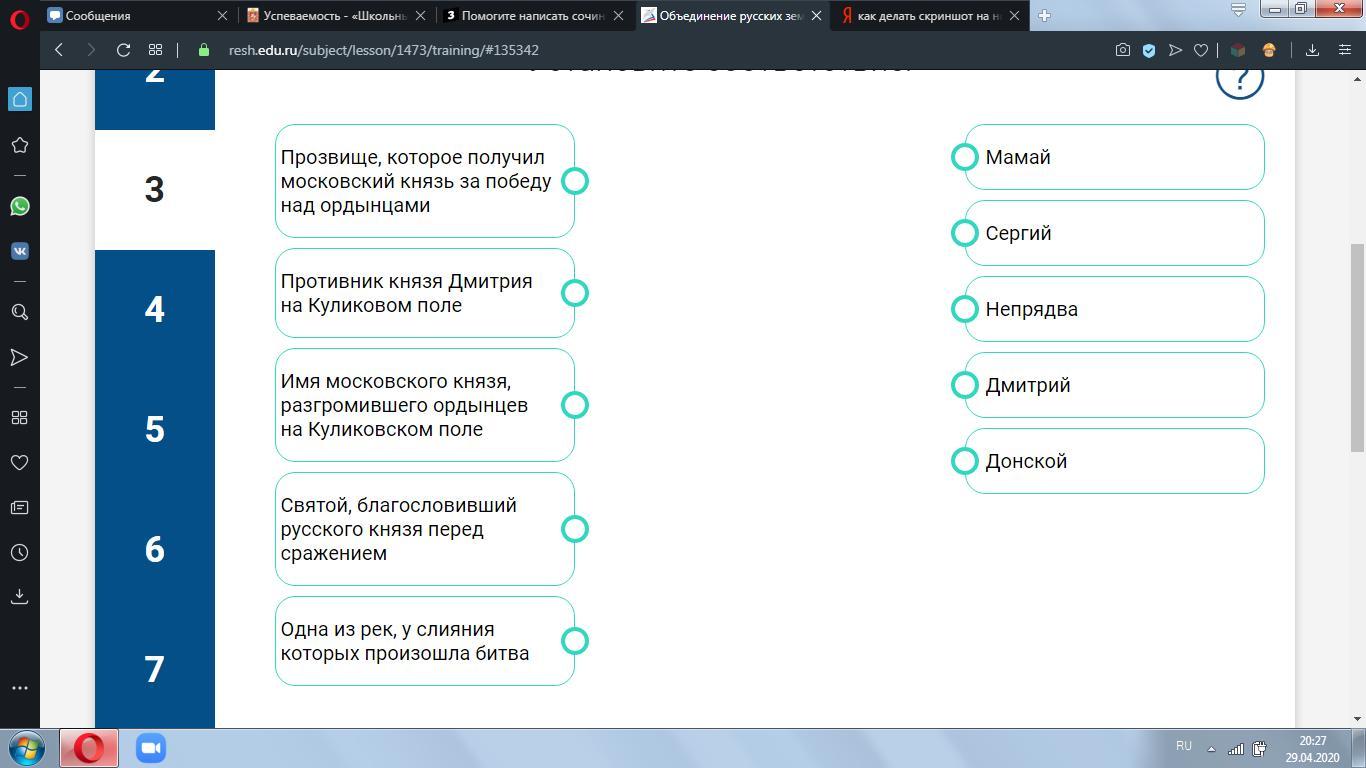Go to exercise number 4
1366x768 pixels.
(154, 309)
